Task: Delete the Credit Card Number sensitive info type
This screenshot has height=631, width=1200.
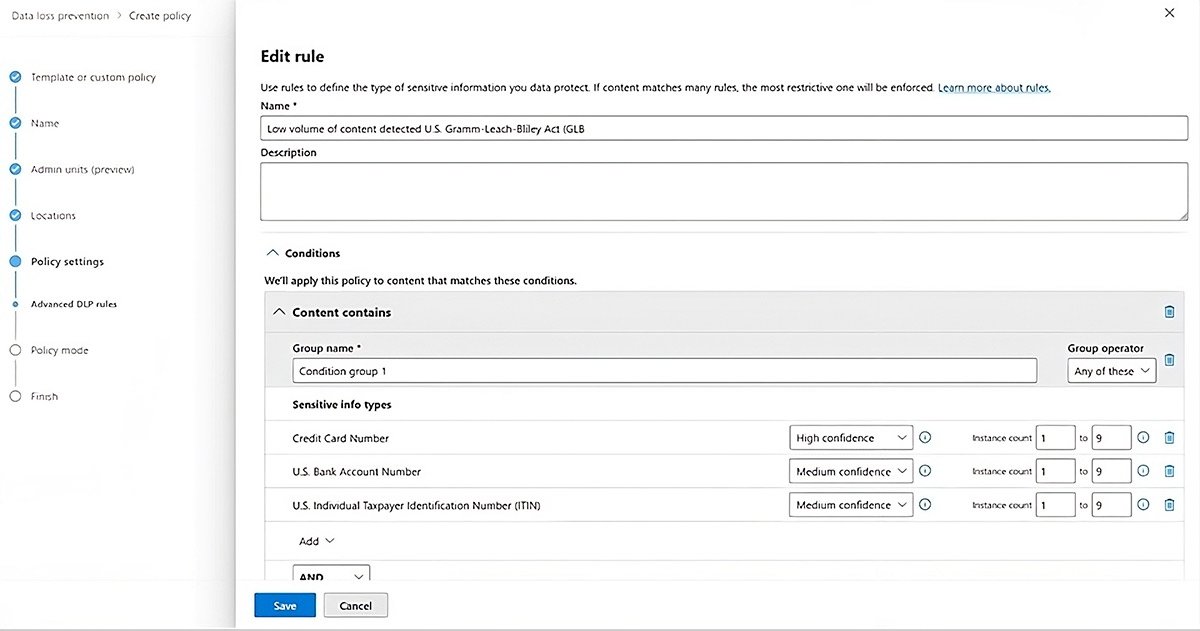Action: coord(1169,437)
